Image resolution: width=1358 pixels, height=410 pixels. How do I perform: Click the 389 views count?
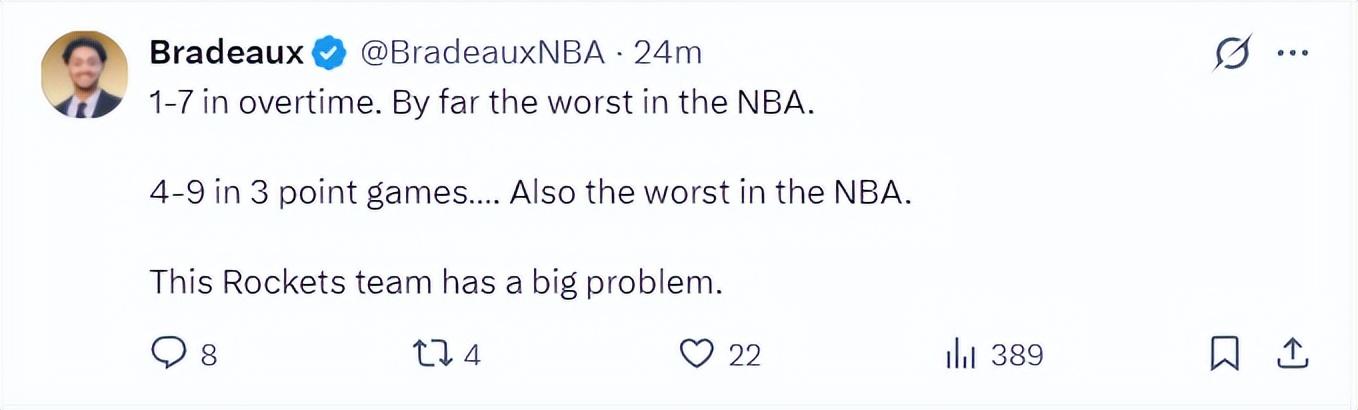point(1017,355)
